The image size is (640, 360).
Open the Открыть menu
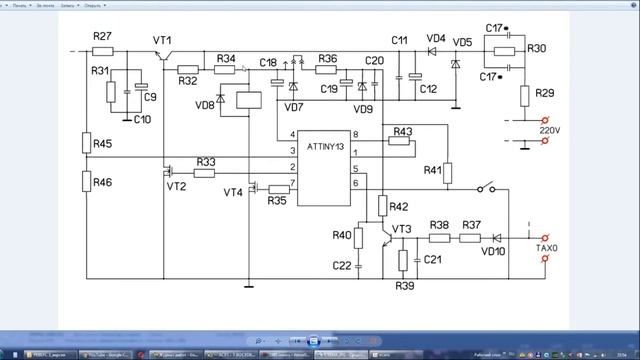[x=93, y=6]
